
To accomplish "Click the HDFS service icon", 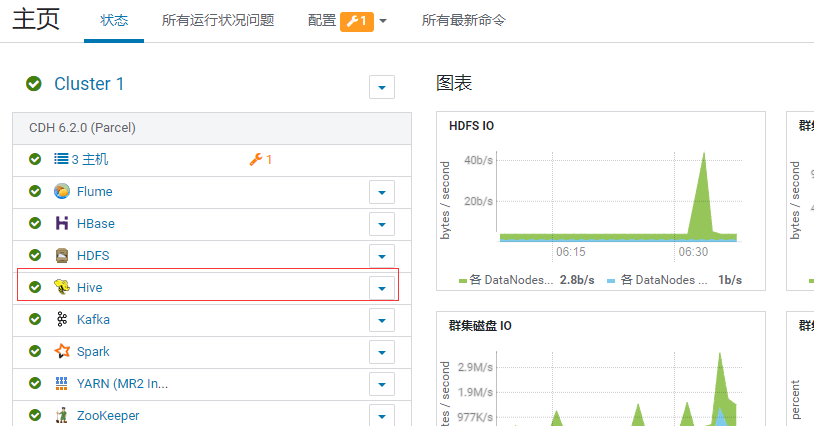I will 62,255.
